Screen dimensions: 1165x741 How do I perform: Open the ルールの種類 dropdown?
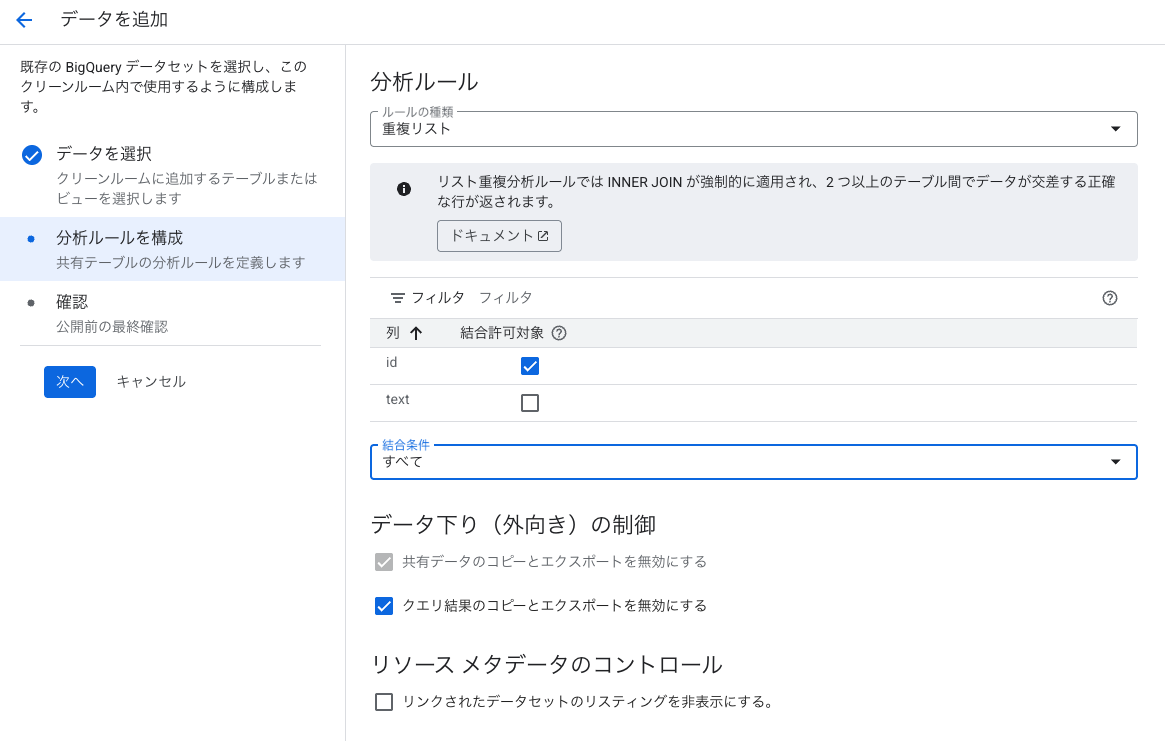click(753, 129)
